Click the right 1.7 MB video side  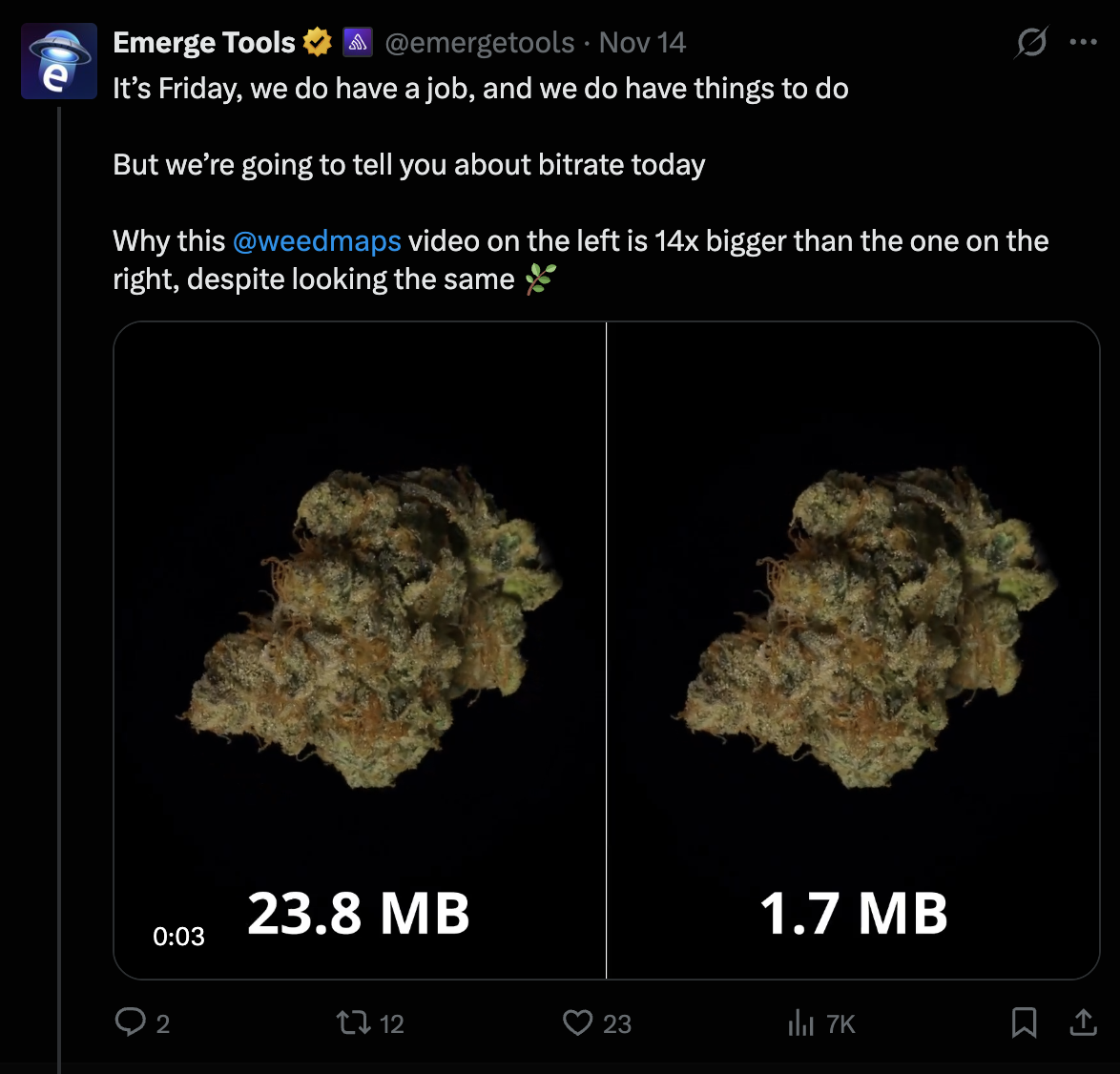[x=853, y=630]
